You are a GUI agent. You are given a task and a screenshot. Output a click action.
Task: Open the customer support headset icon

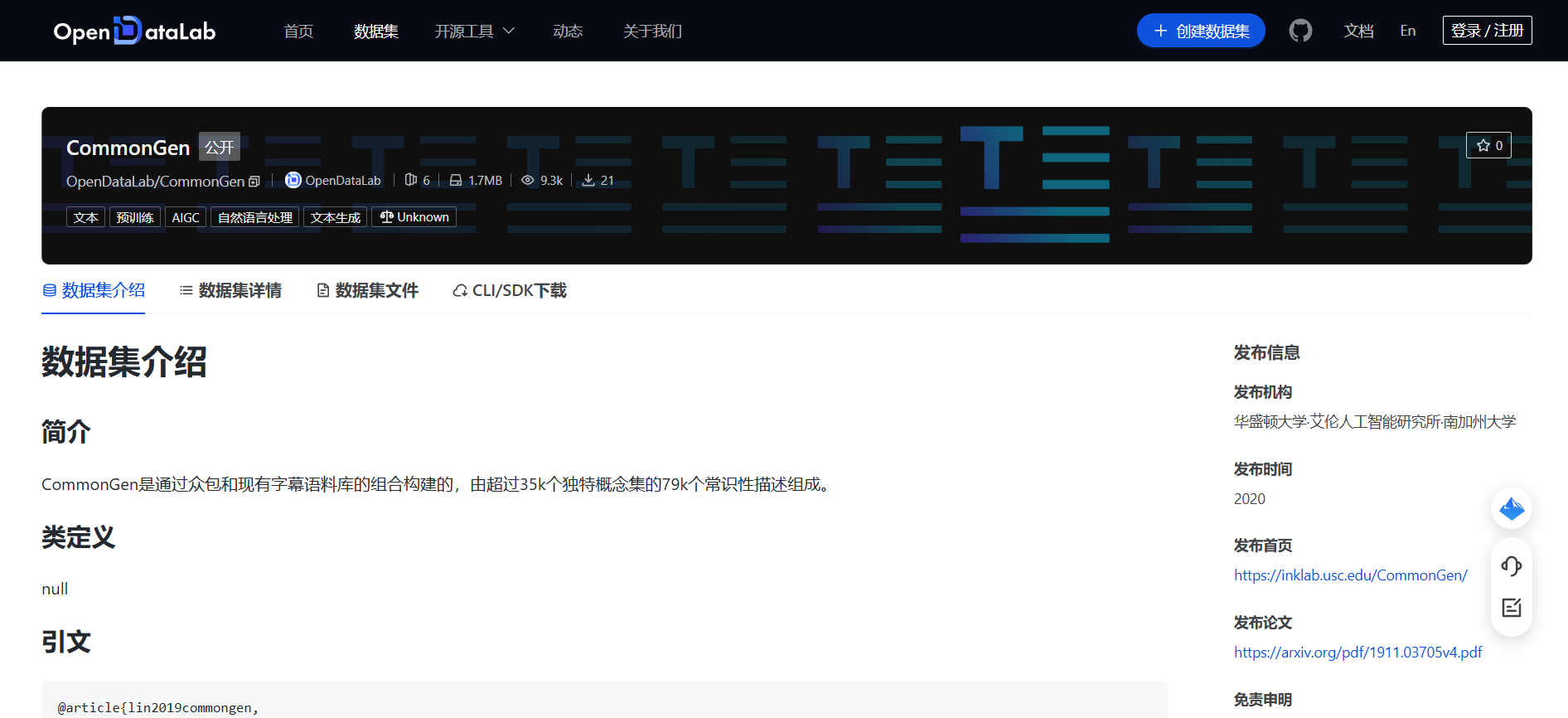[x=1512, y=565]
